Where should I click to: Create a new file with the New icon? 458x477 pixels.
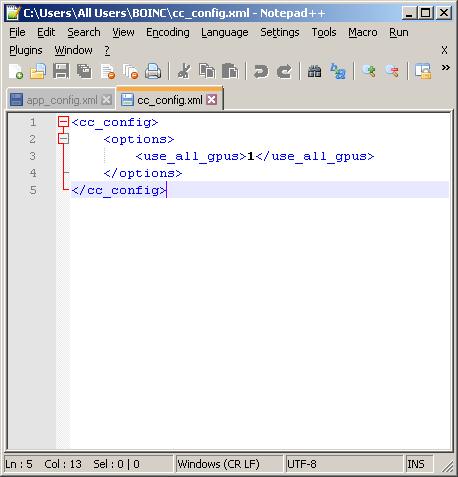[x=16, y=71]
